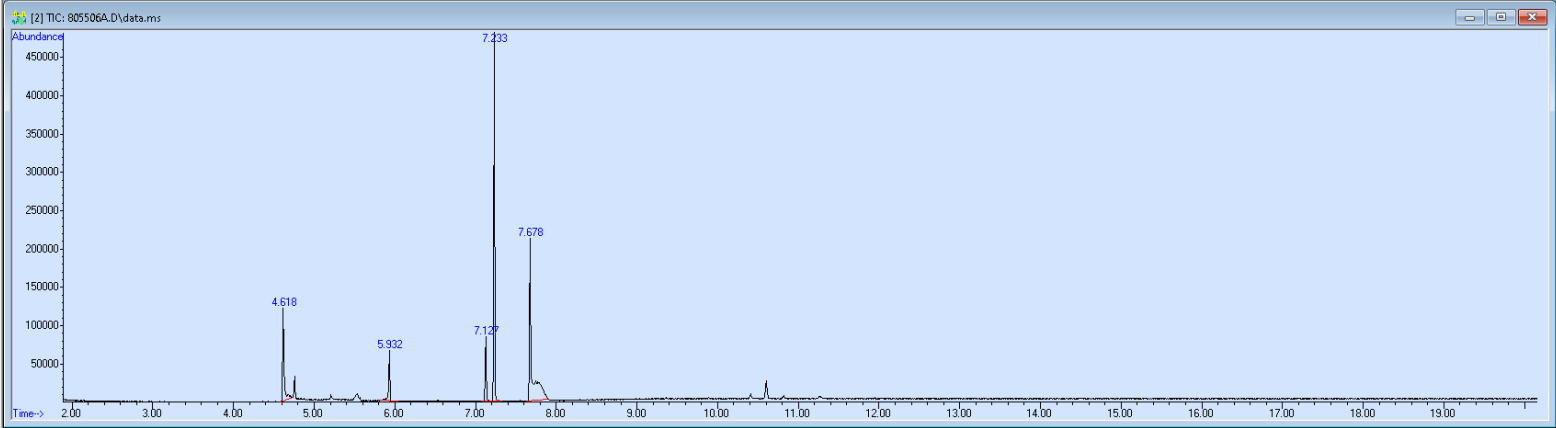The image size is (1556, 428).
Task: Select the peak labeled 4.618
Action: tap(284, 301)
